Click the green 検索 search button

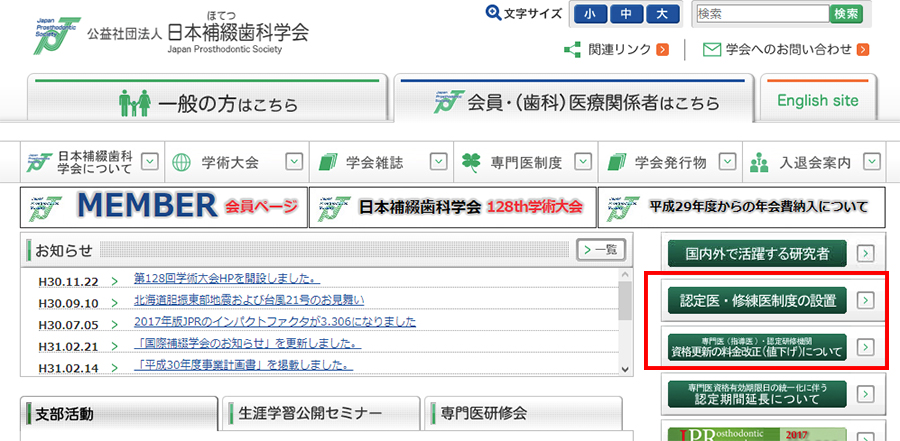click(846, 14)
